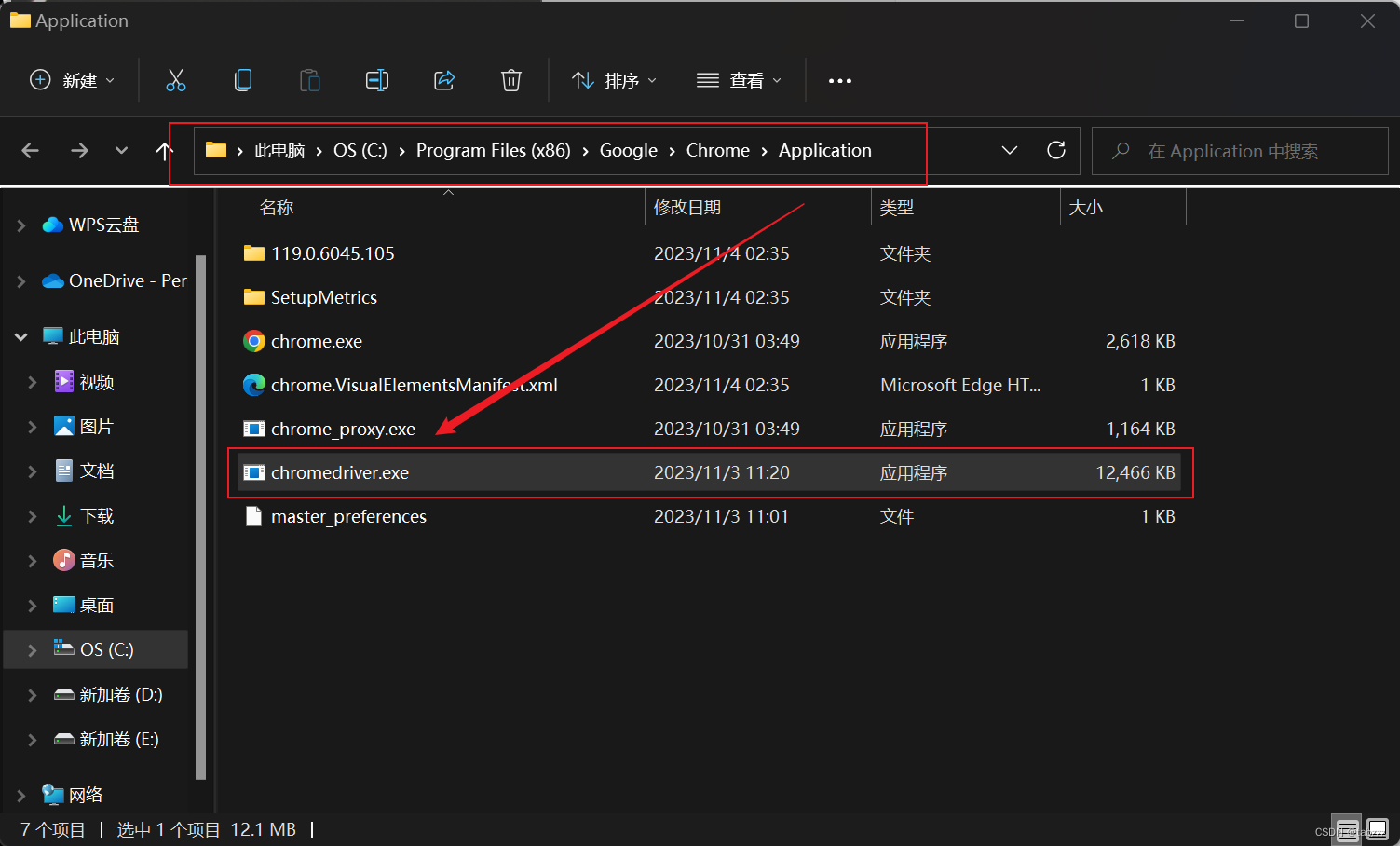This screenshot has width=1400, height=846.
Task: Click chrome_proxy.exe date 2023/10/31 03:49
Action: click(727, 429)
